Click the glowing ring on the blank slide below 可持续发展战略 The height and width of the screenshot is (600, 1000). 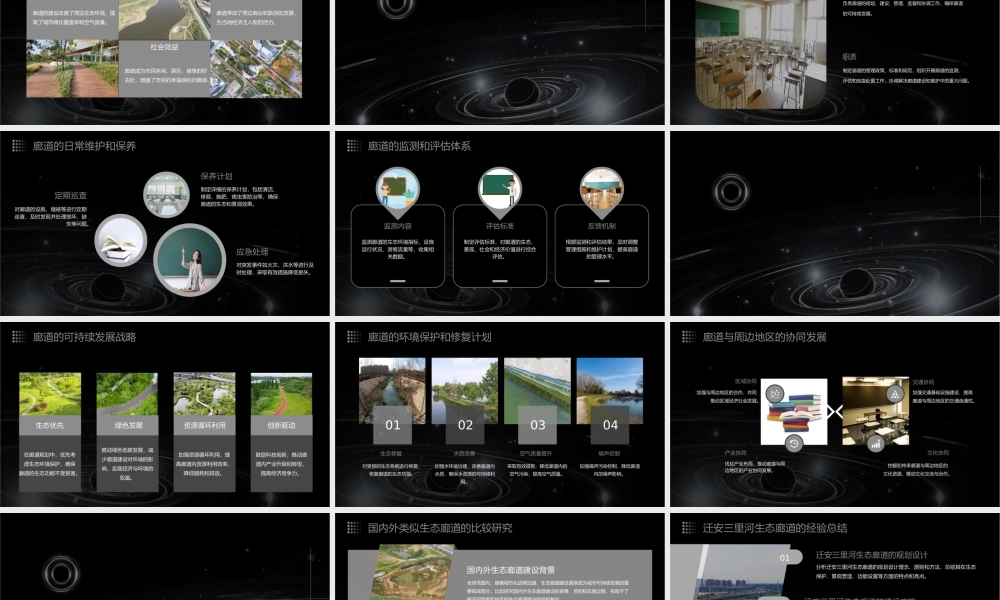61,573
